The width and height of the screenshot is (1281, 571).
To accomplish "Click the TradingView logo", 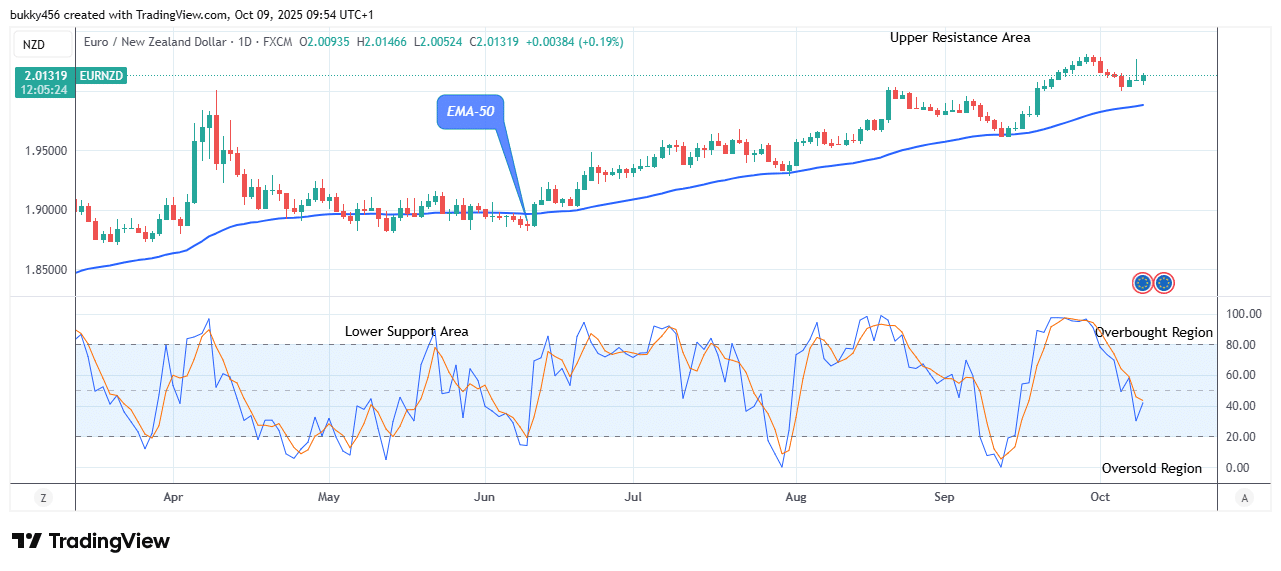I will (91, 541).
